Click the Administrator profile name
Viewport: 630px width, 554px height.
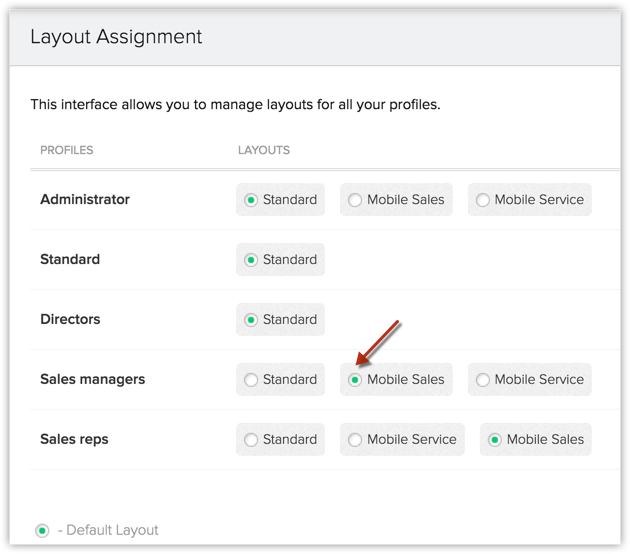pos(85,200)
